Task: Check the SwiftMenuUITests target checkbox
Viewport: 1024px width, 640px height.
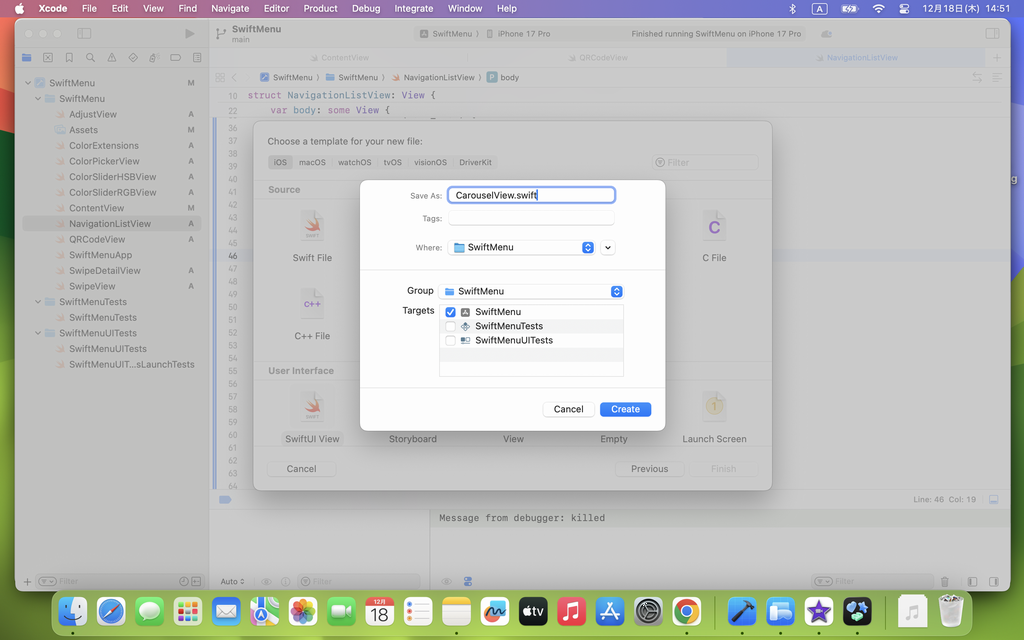Action: (x=450, y=340)
